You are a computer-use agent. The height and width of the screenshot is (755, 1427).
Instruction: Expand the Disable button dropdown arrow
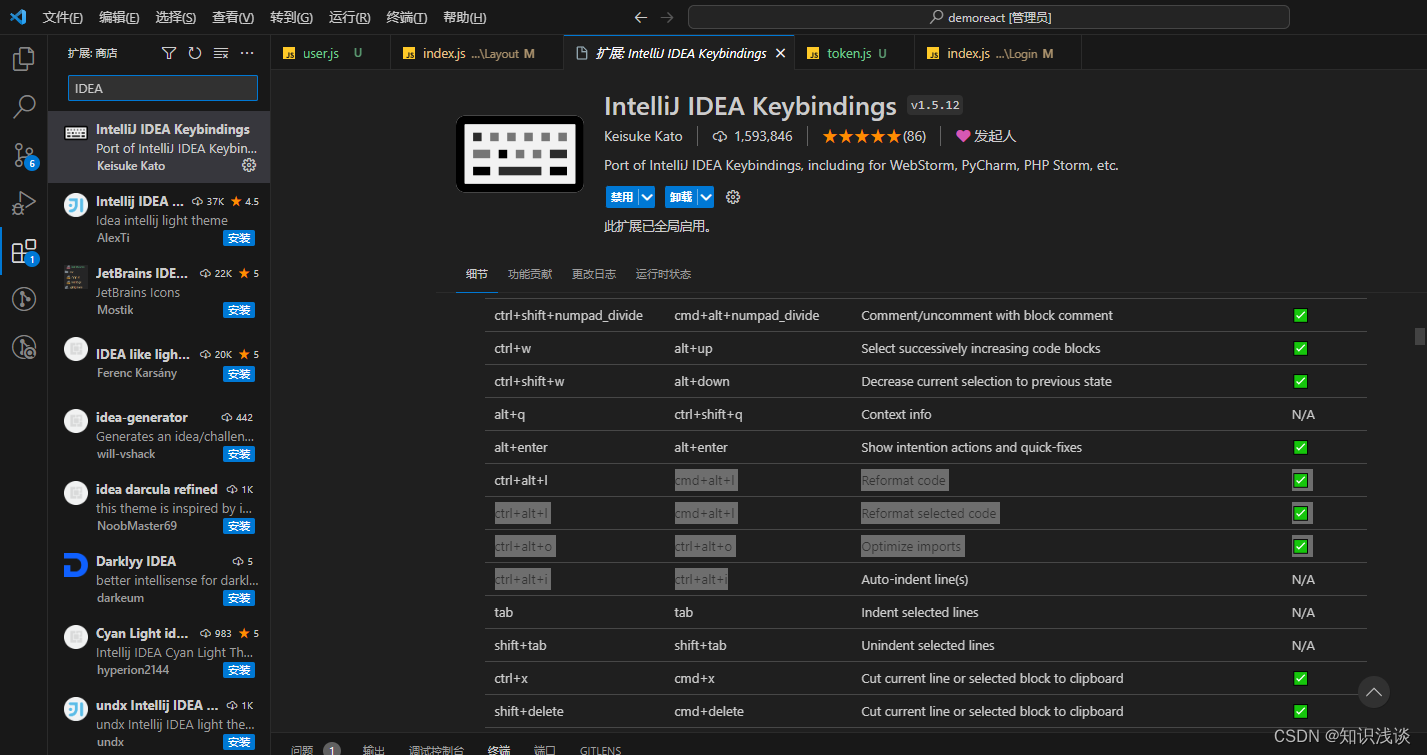(x=647, y=197)
